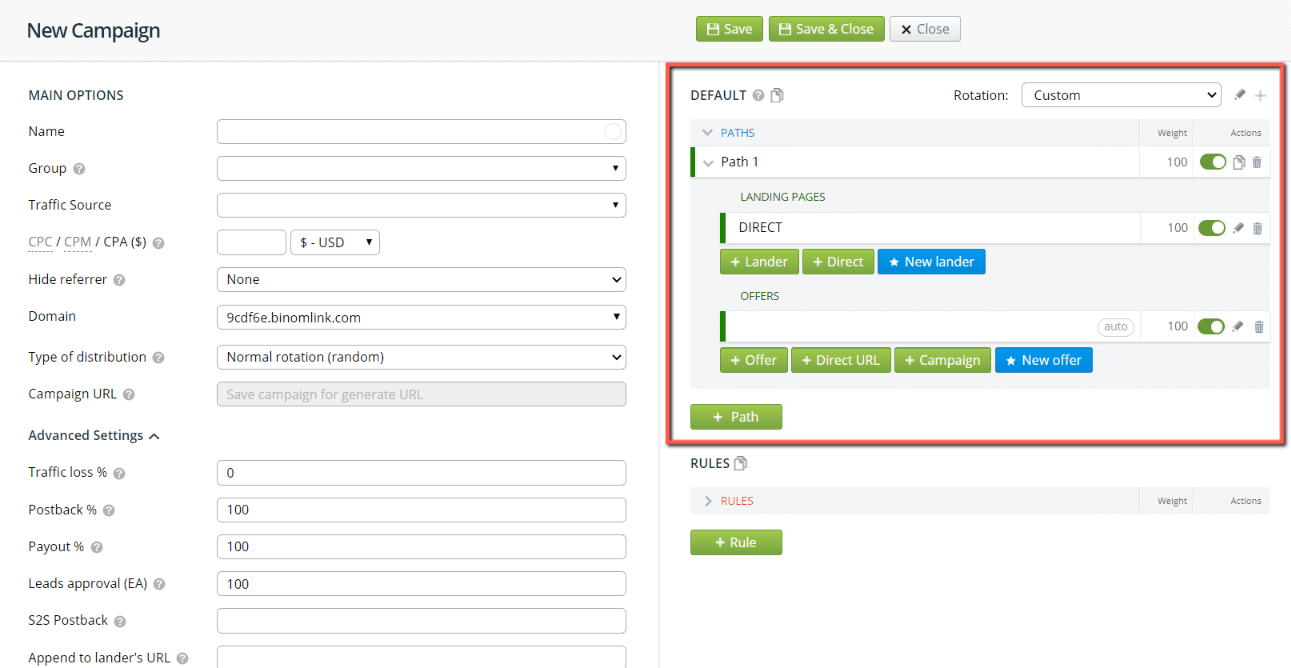This screenshot has height=668, width=1291.
Task: Disable the Path 1 toggle switch
Action: pyautogui.click(x=1212, y=162)
